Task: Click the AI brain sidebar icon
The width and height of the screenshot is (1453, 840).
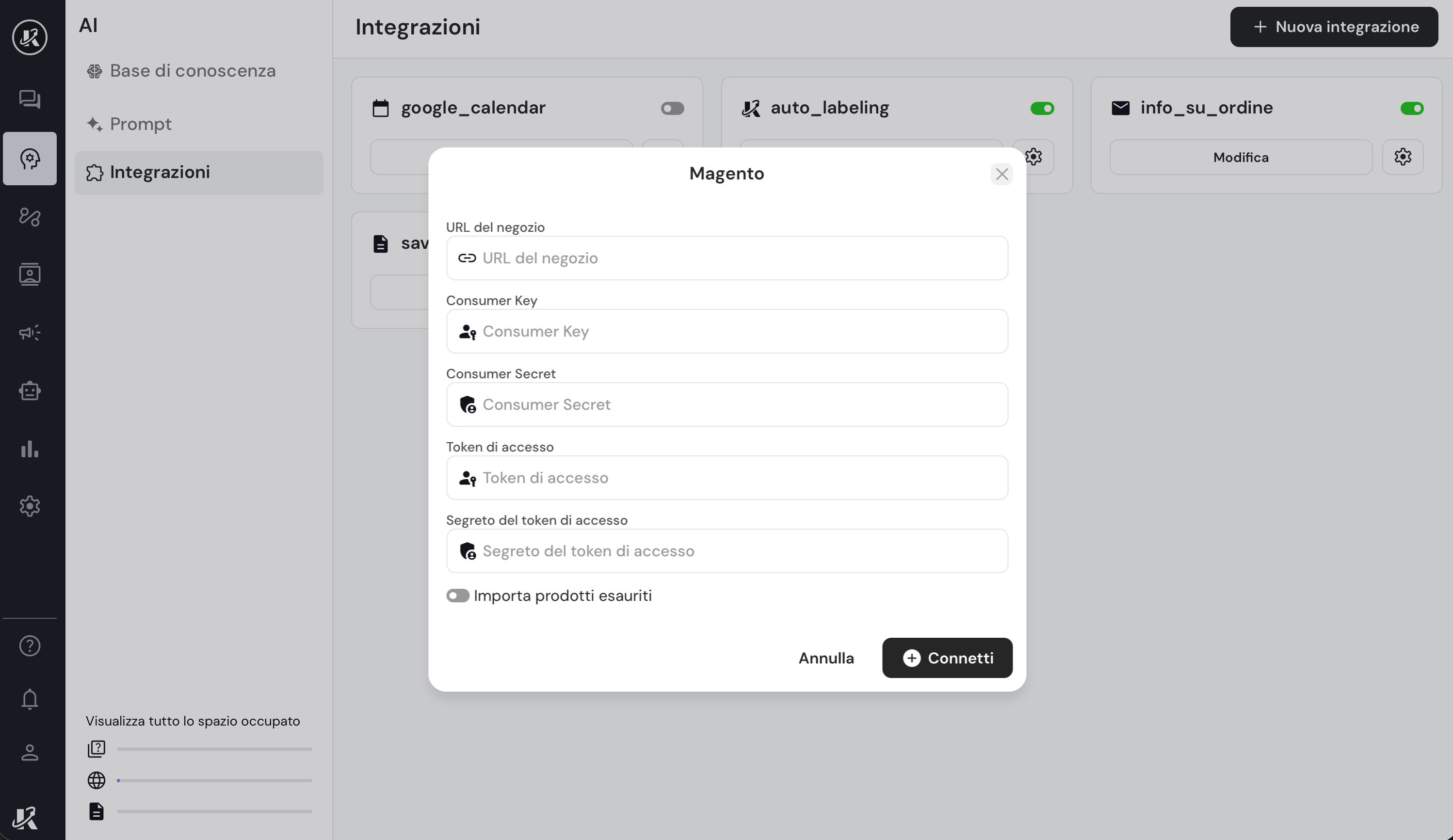Action: click(x=30, y=159)
